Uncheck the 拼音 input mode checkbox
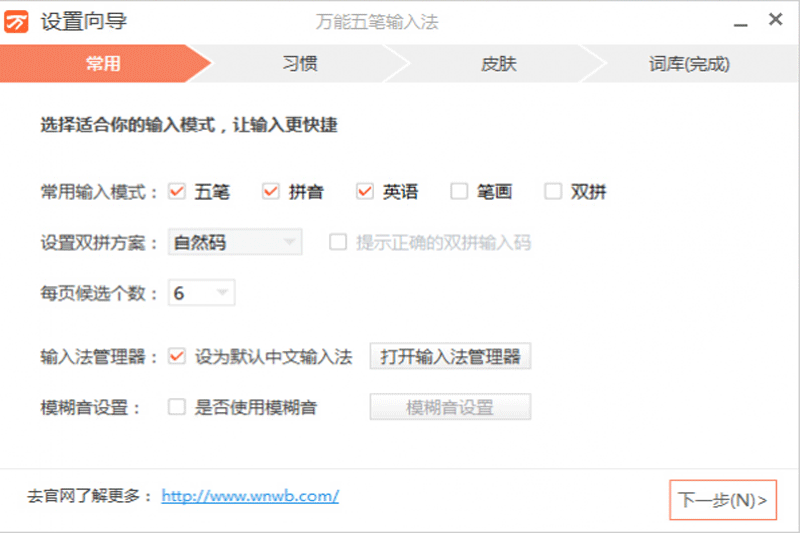The height and width of the screenshot is (533, 800). coord(270,192)
